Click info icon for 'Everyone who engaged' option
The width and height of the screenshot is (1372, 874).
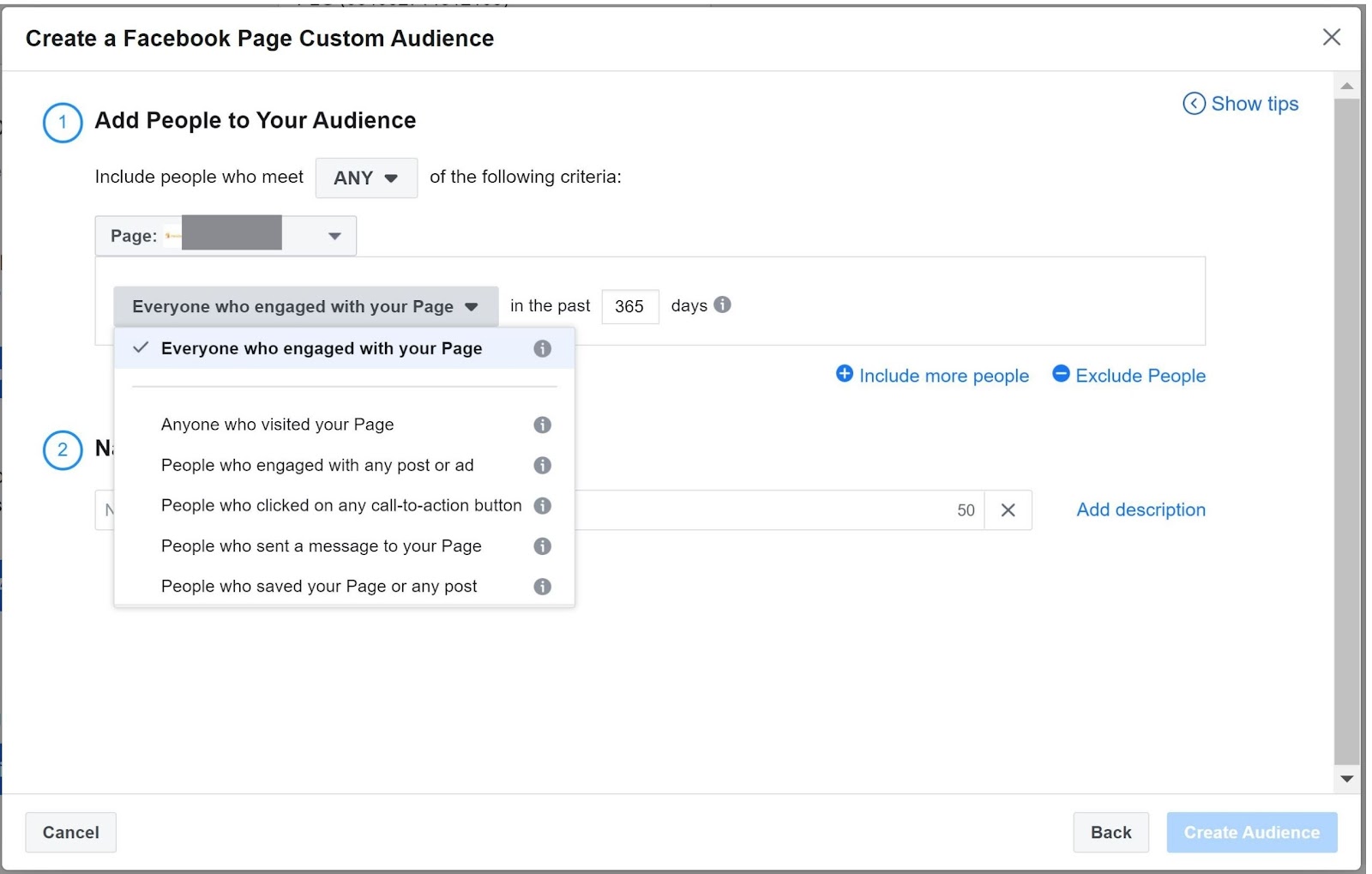click(542, 348)
